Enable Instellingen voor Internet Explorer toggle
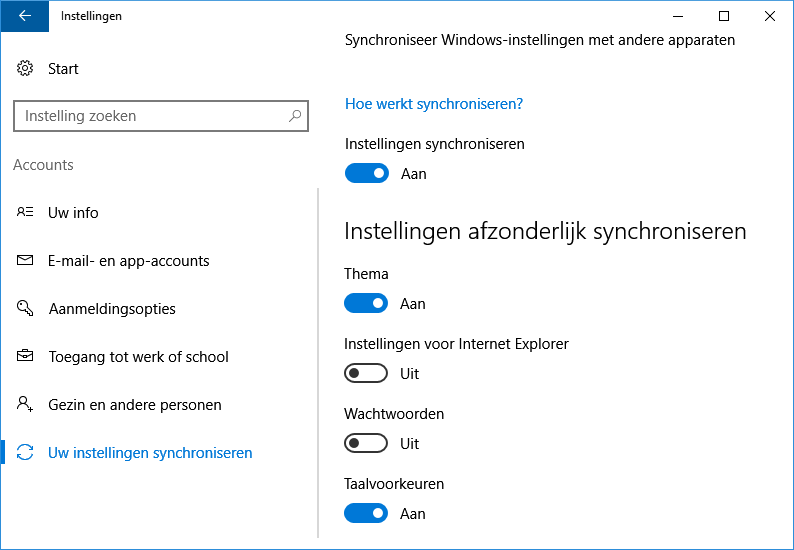 coord(366,374)
